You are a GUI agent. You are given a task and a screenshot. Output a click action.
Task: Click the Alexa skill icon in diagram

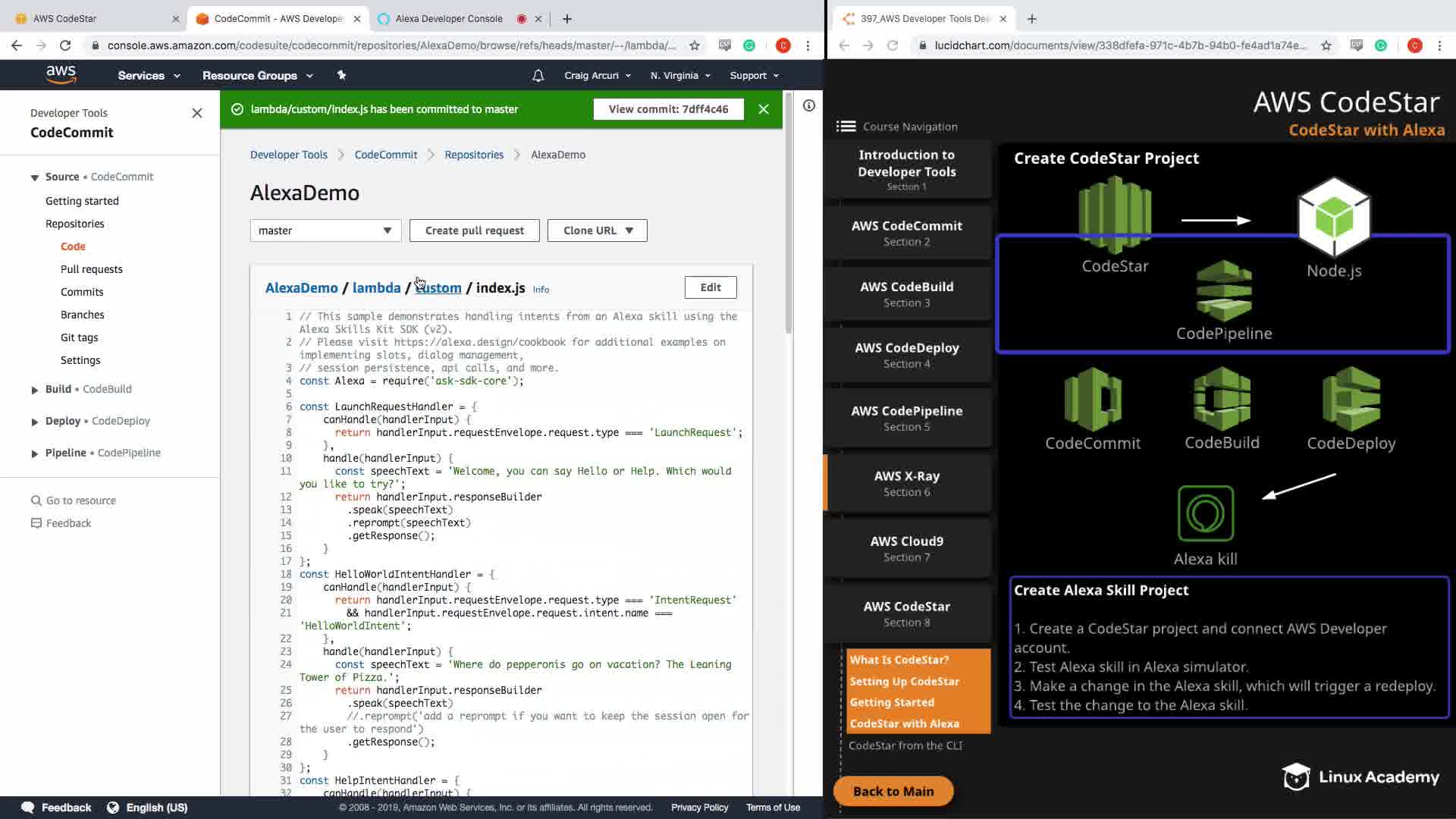coord(1205,513)
